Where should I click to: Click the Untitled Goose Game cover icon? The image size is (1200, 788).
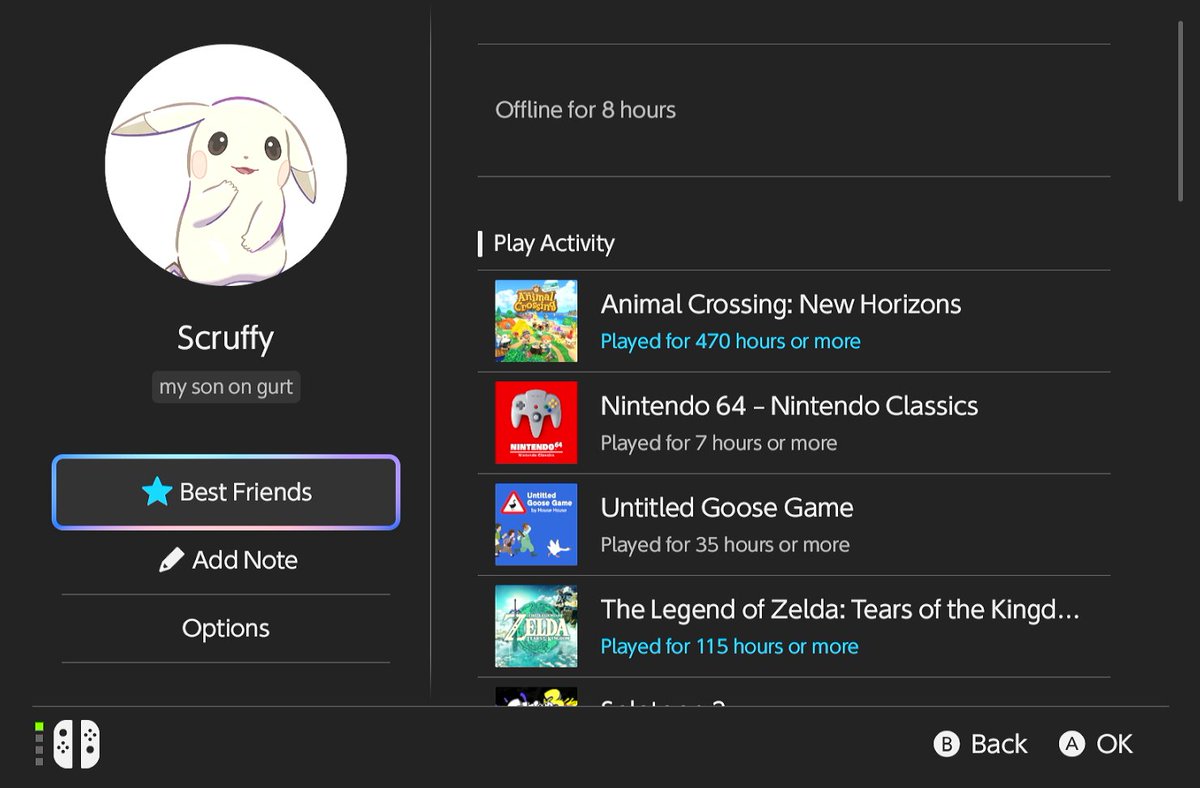536,525
